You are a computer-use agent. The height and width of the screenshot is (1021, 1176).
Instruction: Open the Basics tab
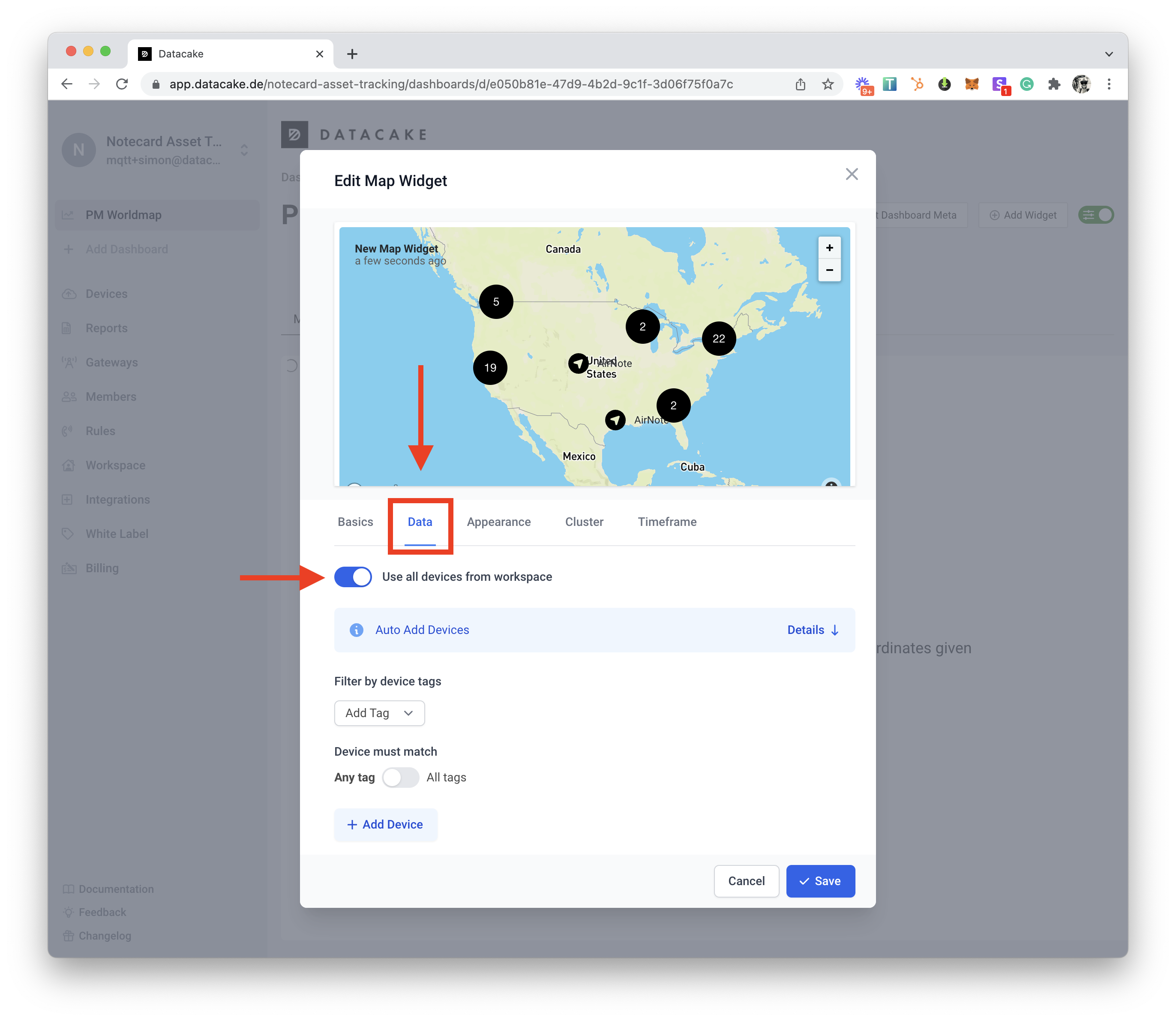pos(355,522)
